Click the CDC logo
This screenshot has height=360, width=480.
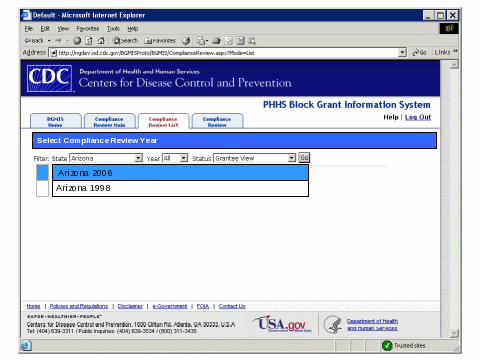pyautogui.click(x=49, y=78)
